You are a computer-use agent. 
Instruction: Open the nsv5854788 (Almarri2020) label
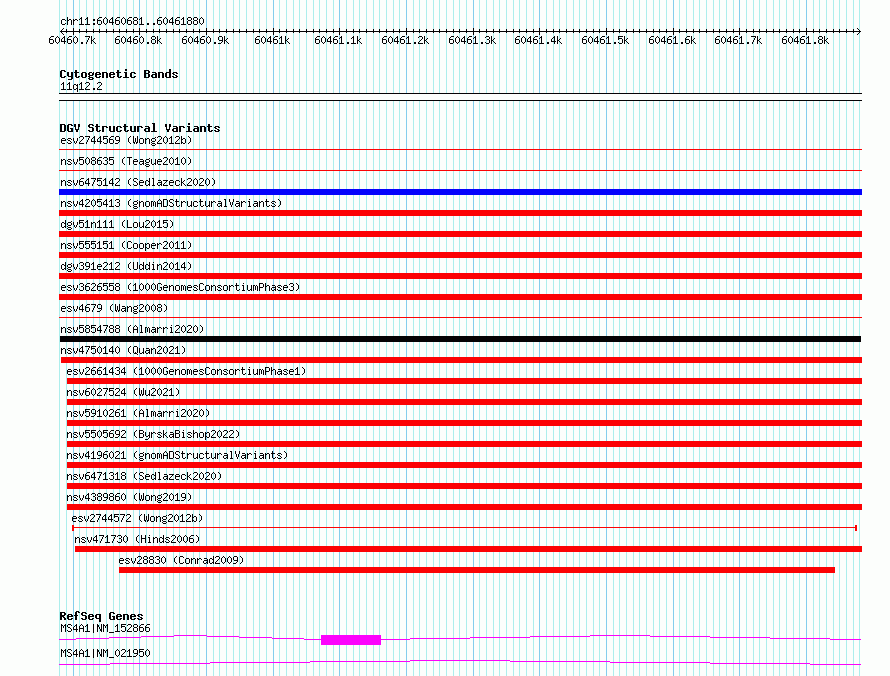click(x=132, y=329)
